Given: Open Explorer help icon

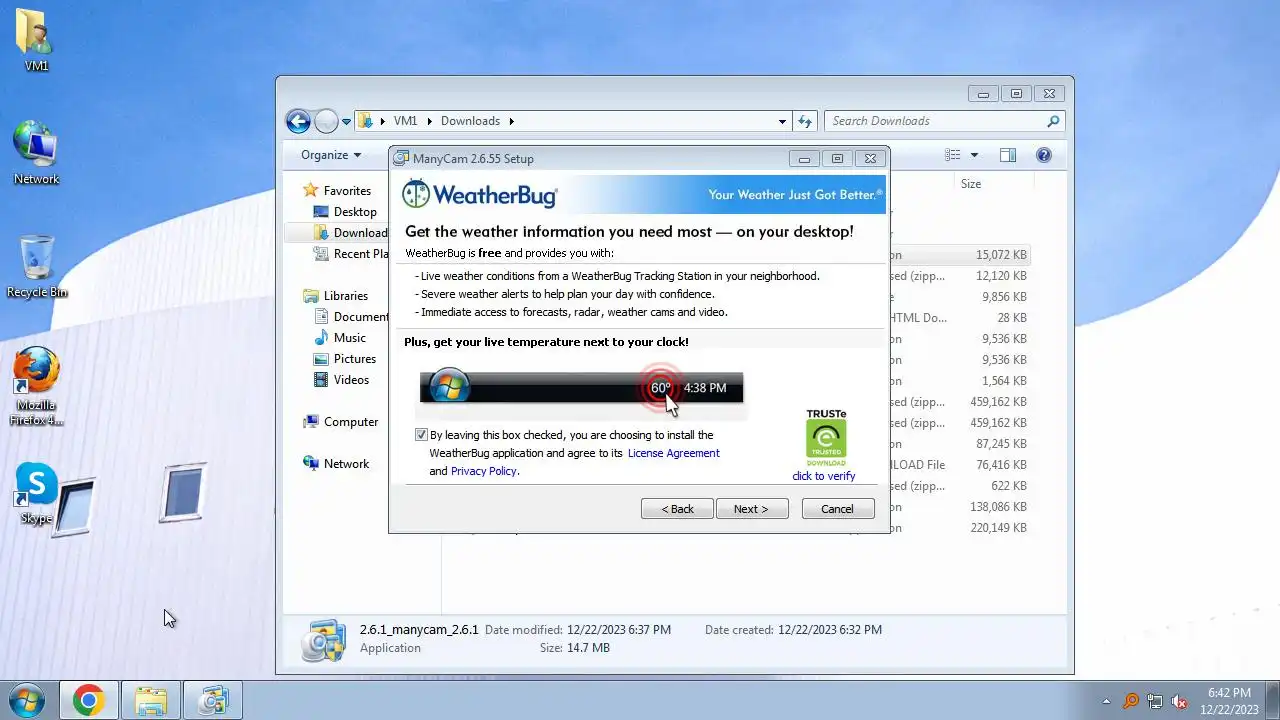Looking at the screenshot, I should tap(1044, 155).
